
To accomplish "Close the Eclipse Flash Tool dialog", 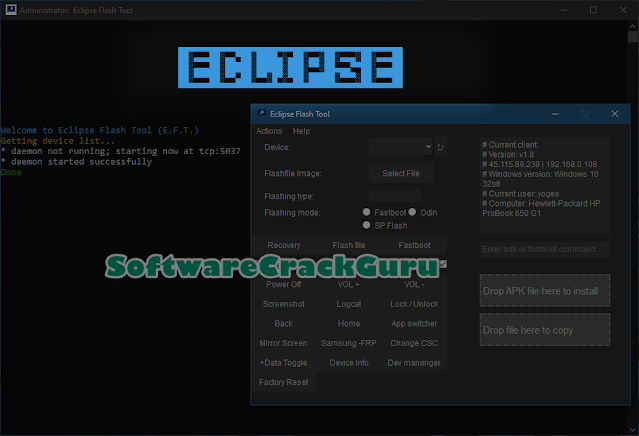I will pos(615,114).
